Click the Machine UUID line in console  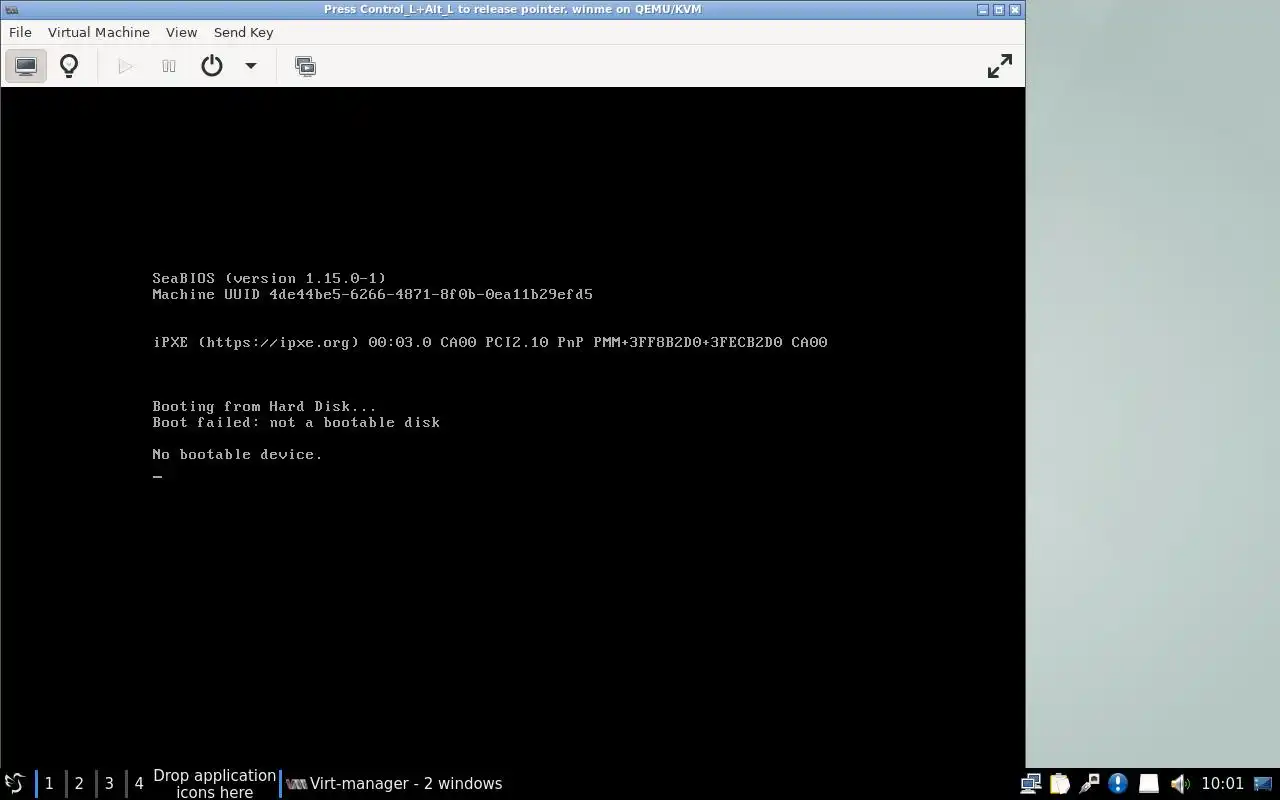point(372,294)
